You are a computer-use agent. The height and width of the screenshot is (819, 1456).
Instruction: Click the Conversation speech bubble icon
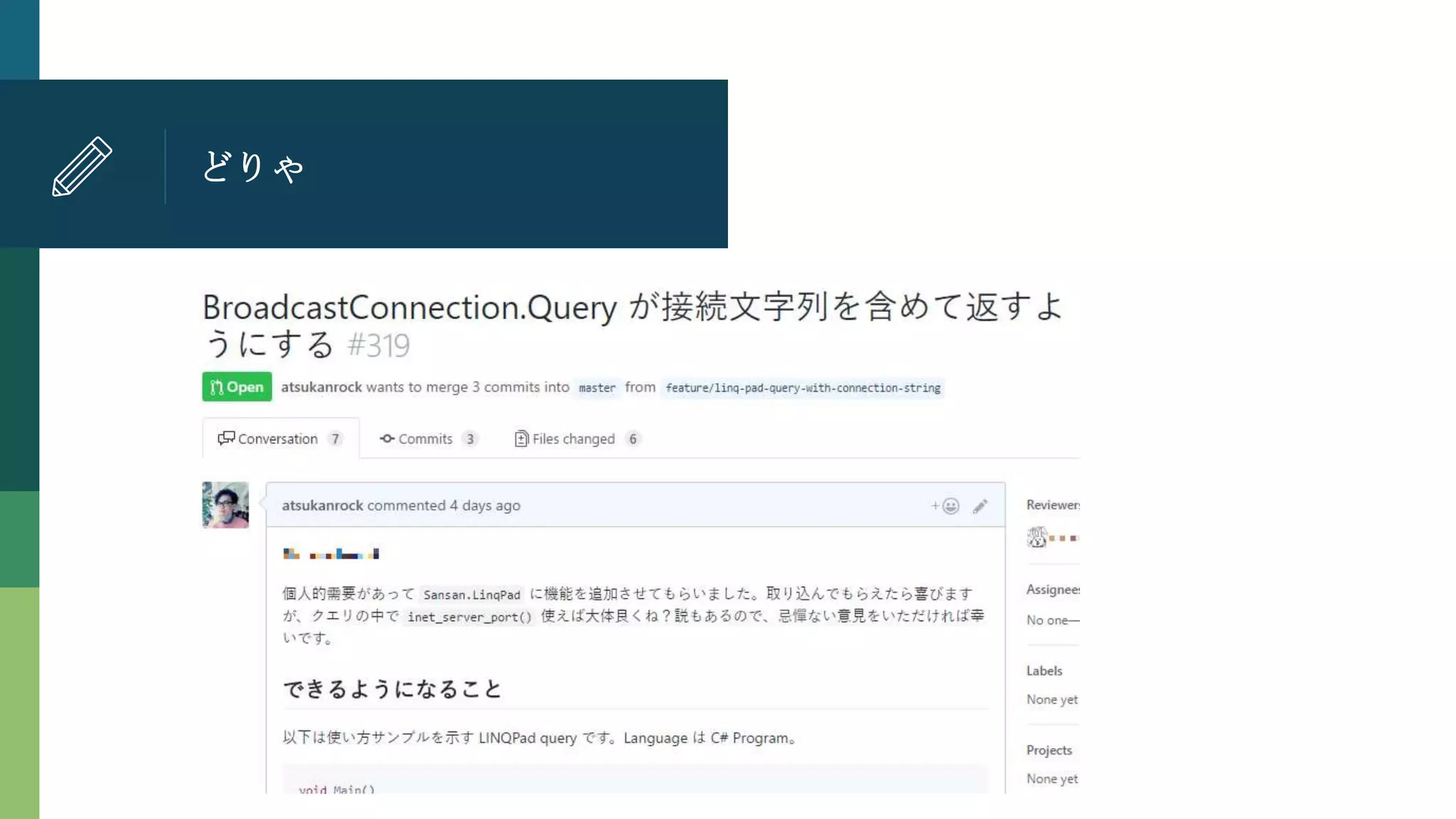226,438
